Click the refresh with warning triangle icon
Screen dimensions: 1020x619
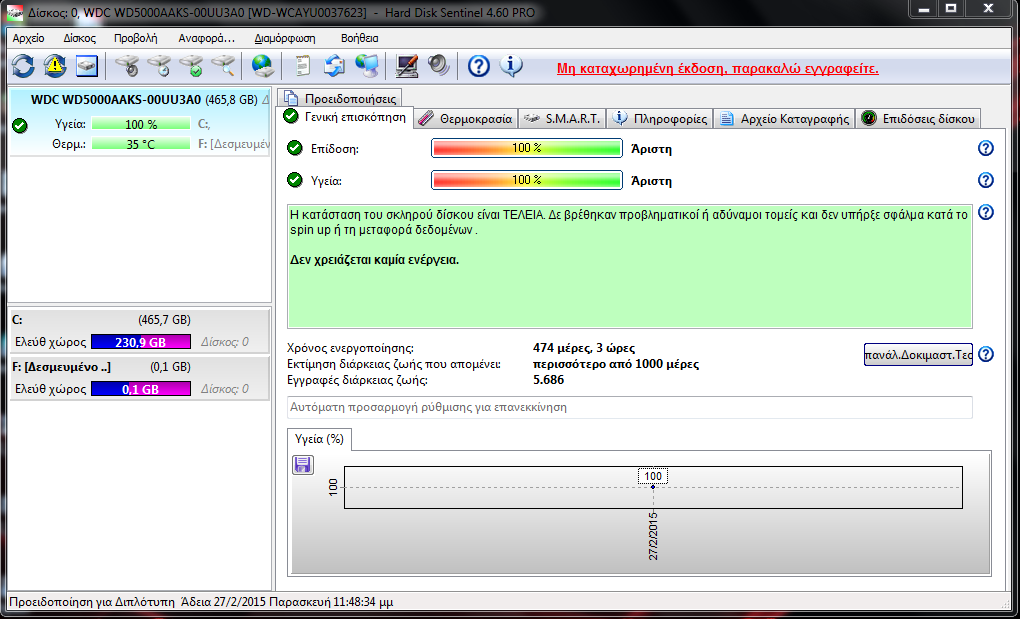coord(55,65)
